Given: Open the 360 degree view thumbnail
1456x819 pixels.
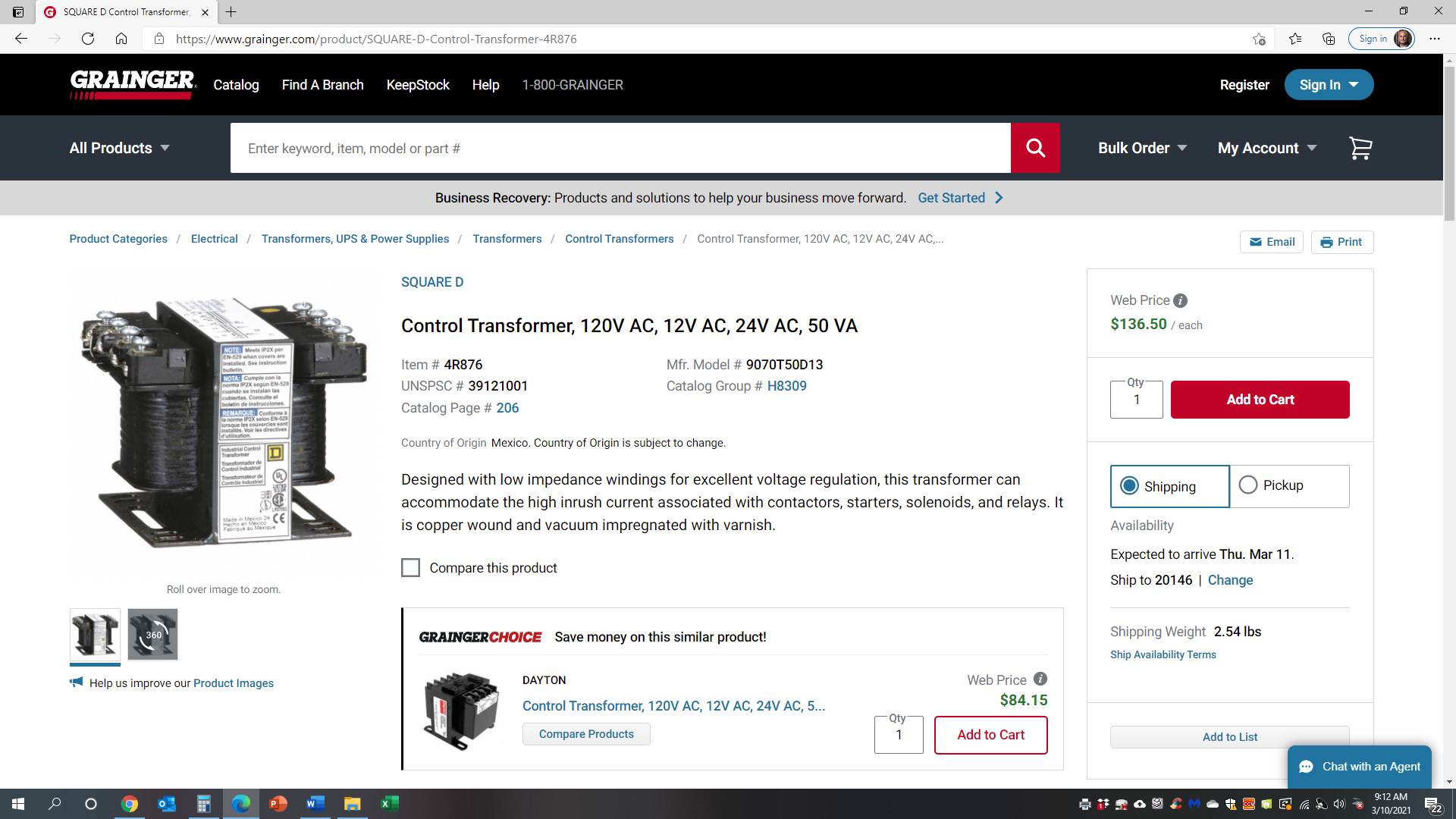Looking at the screenshot, I should (152, 635).
